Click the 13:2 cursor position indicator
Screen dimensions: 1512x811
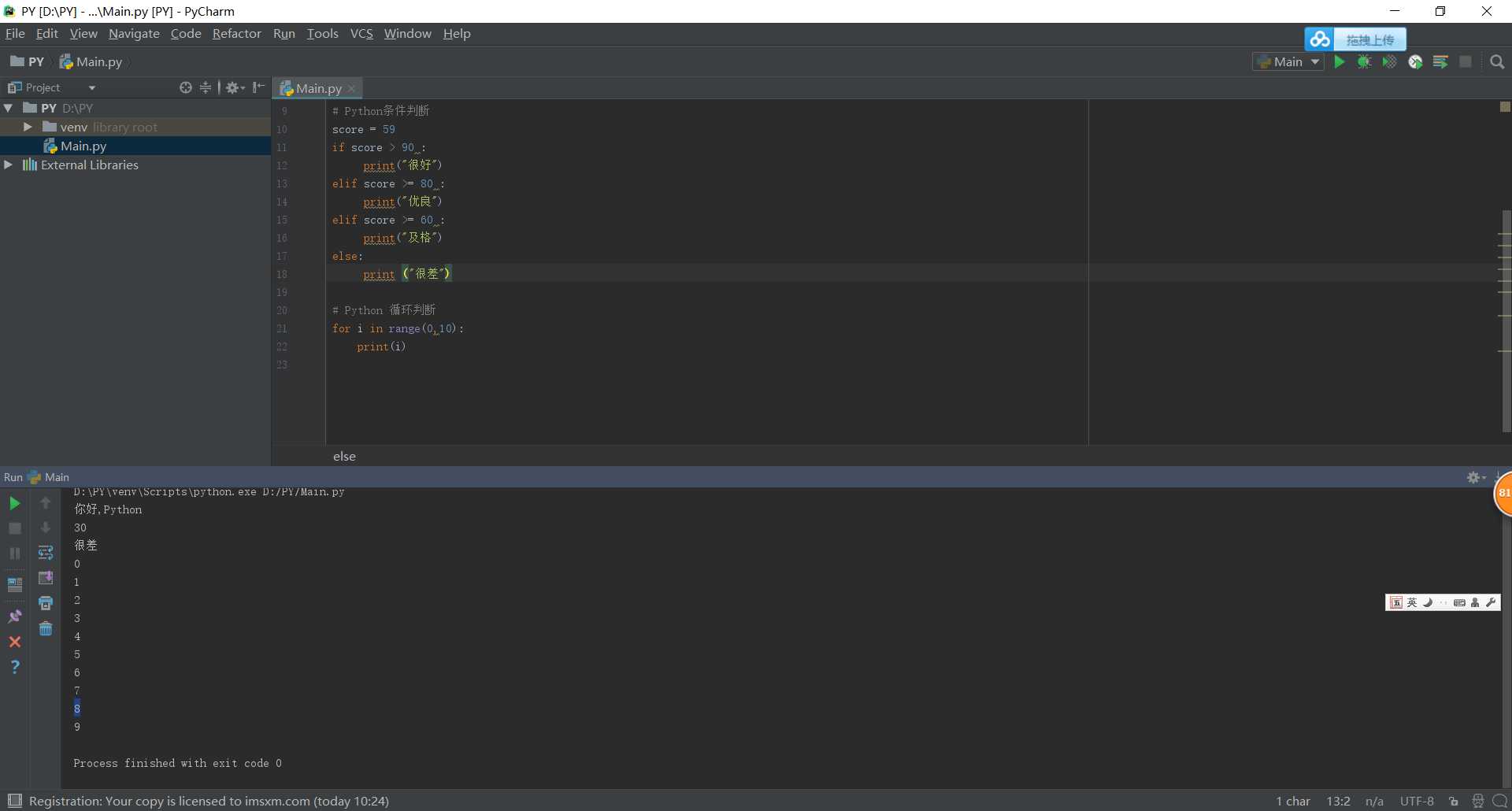[x=1338, y=801]
